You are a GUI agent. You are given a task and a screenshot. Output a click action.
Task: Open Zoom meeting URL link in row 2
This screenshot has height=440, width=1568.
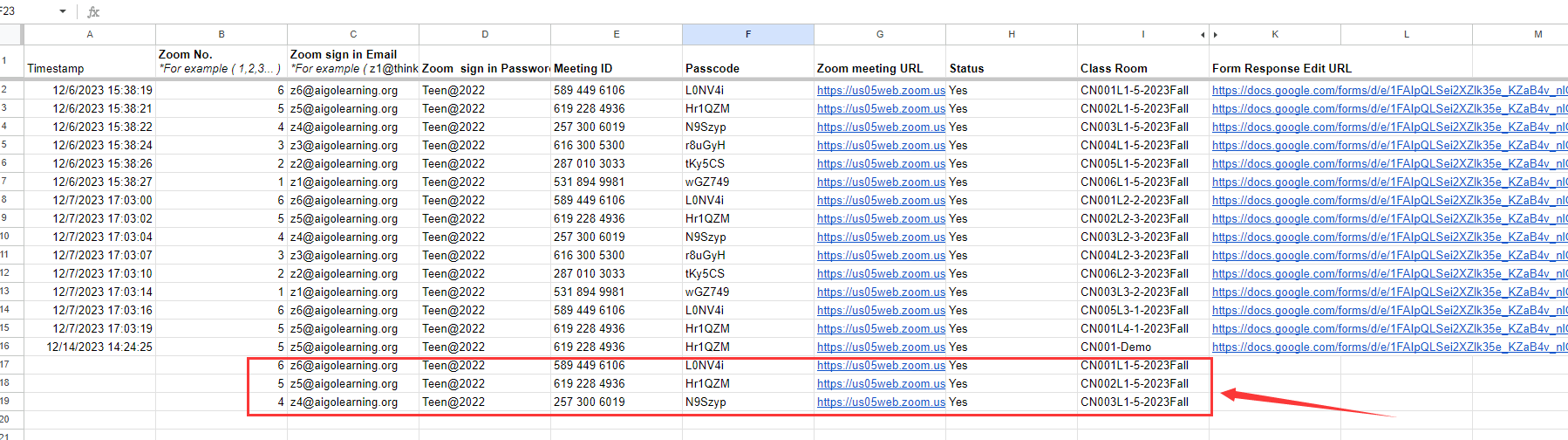pos(880,90)
